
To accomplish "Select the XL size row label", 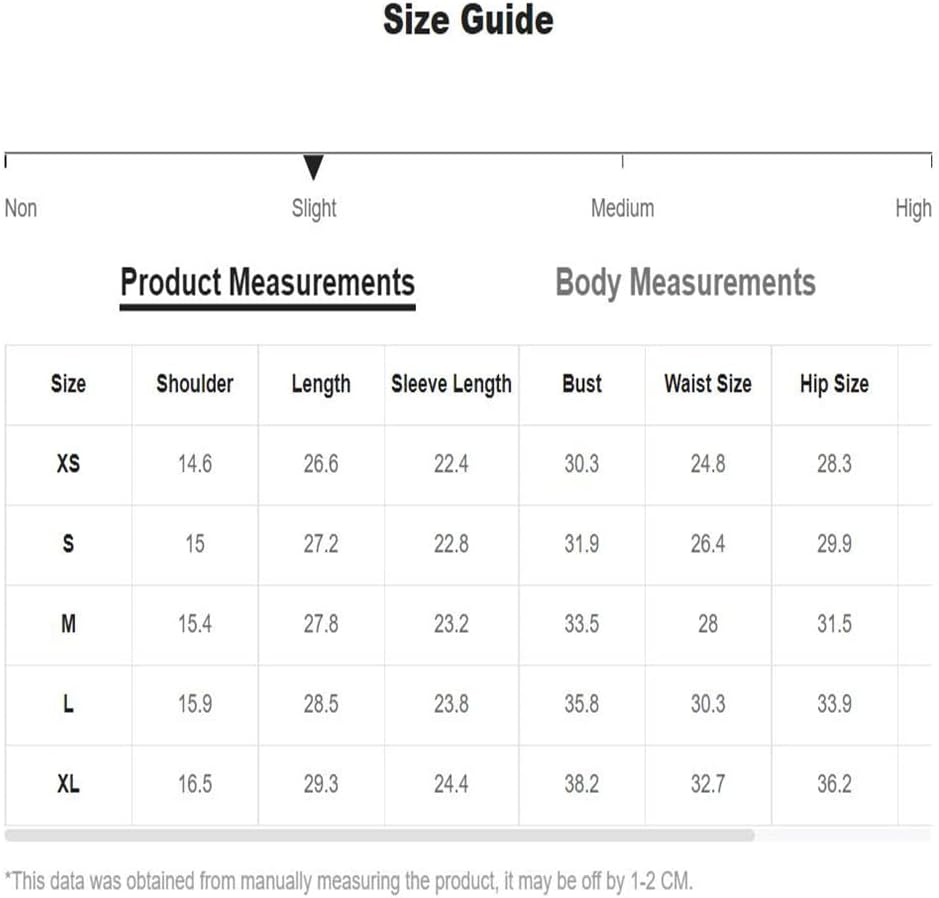I will point(68,784).
